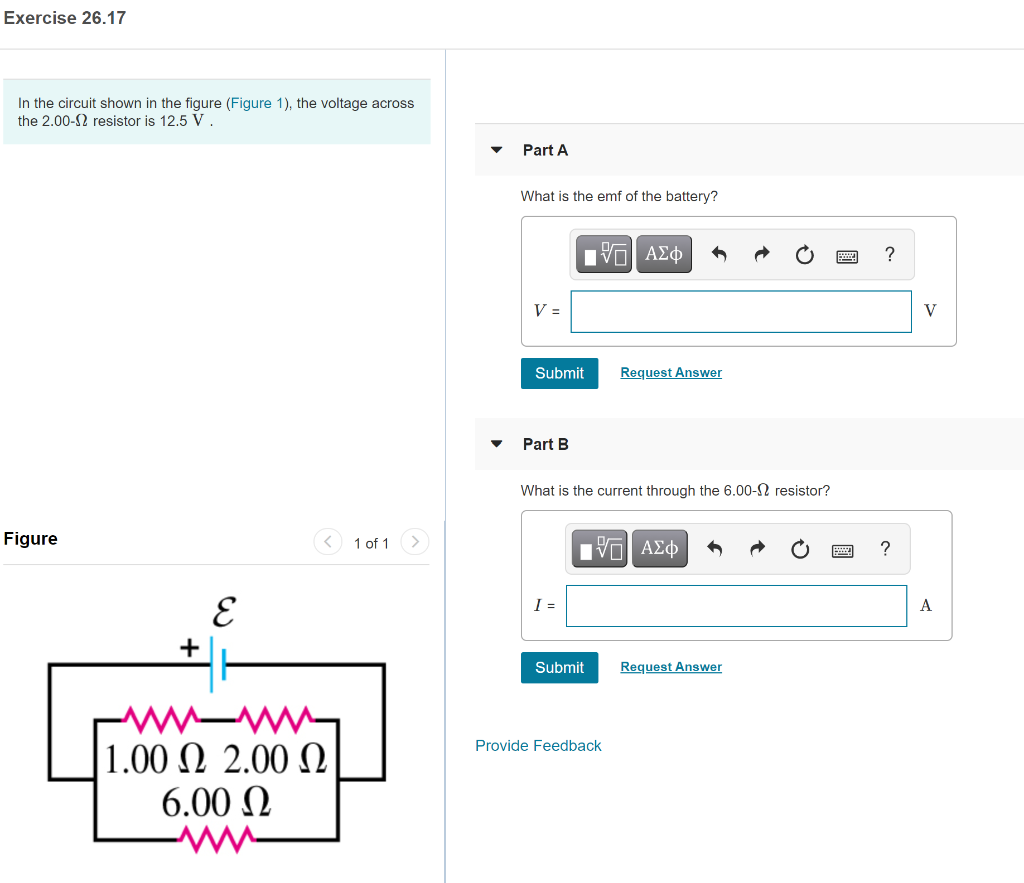Click redo arrow in Part B toolbar
The height and width of the screenshot is (883, 1024).
coord(758,549)
